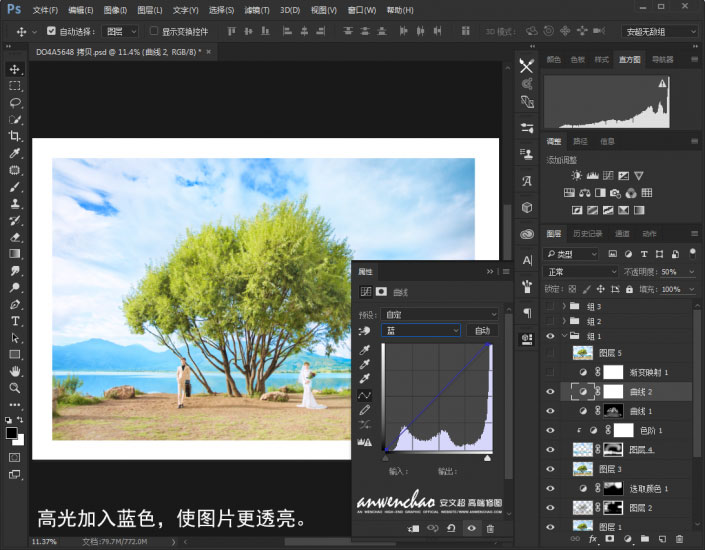Click the foreground color swatch
The image size is (705, 550).
(12, 433)
